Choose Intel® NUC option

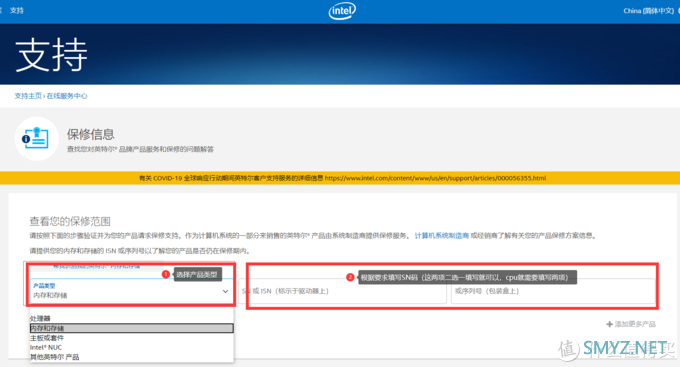pos(132,347)
